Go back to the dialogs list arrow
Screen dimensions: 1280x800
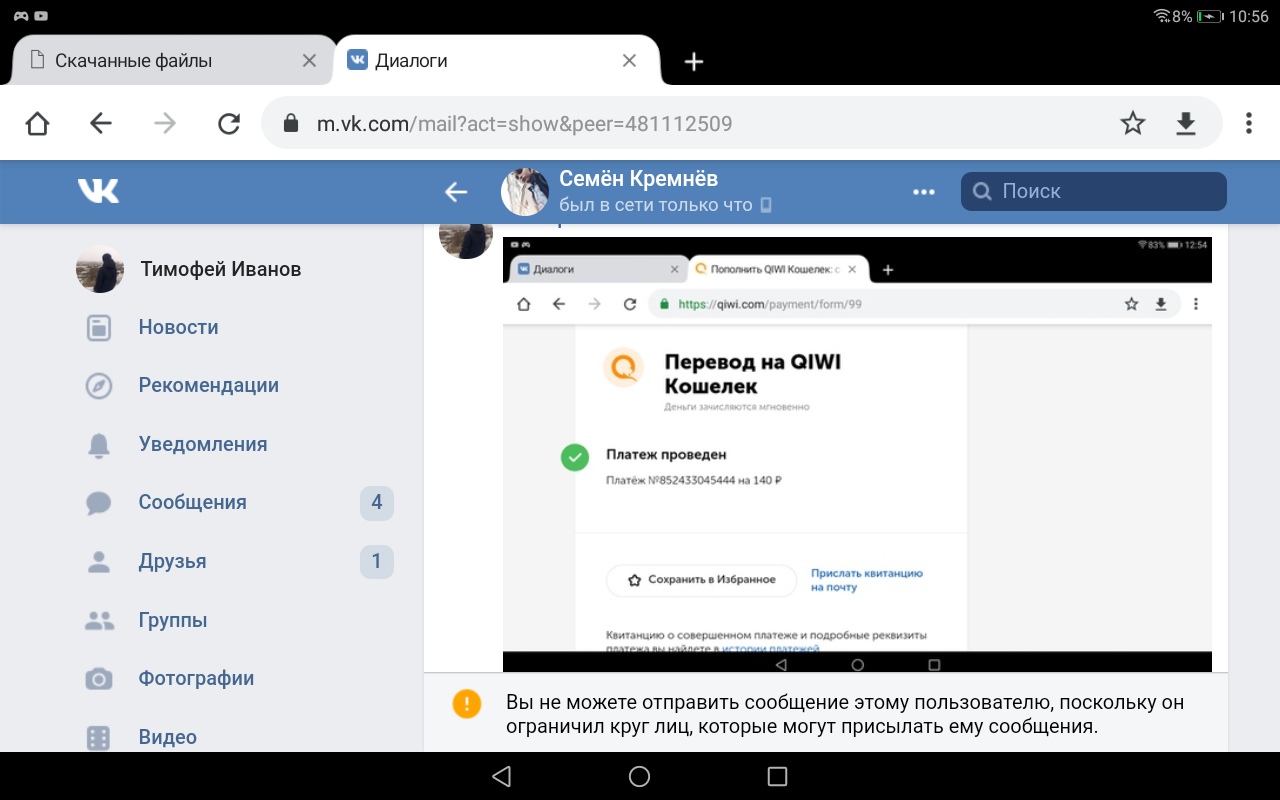[456, 192]
